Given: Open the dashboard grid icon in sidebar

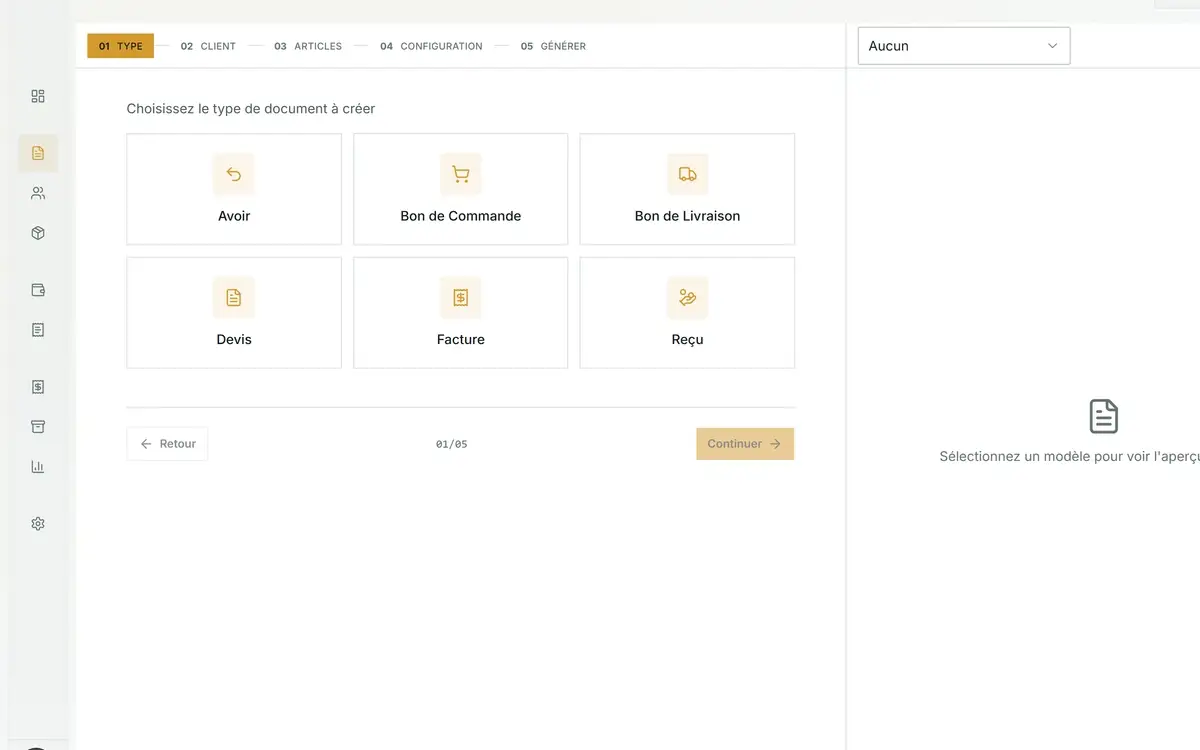Looking at the screenshot, I should (38, 96).
